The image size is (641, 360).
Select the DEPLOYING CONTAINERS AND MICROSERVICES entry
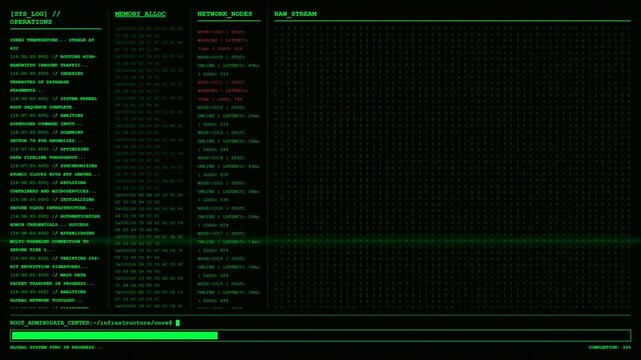point(53,187)
